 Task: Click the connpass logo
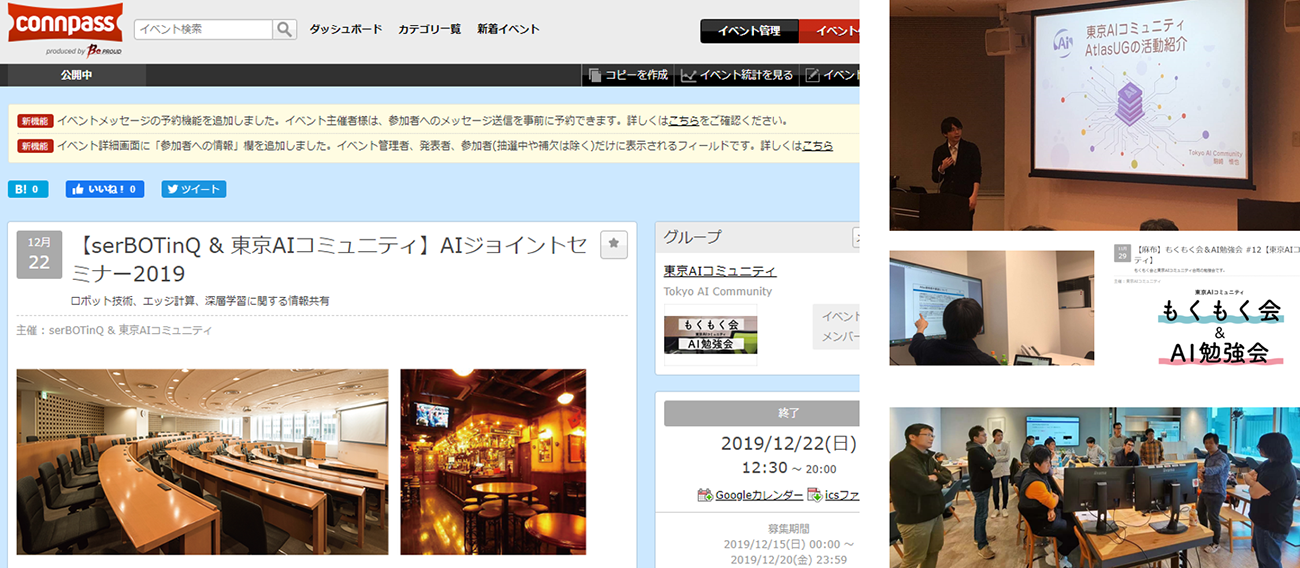[65, 24]
